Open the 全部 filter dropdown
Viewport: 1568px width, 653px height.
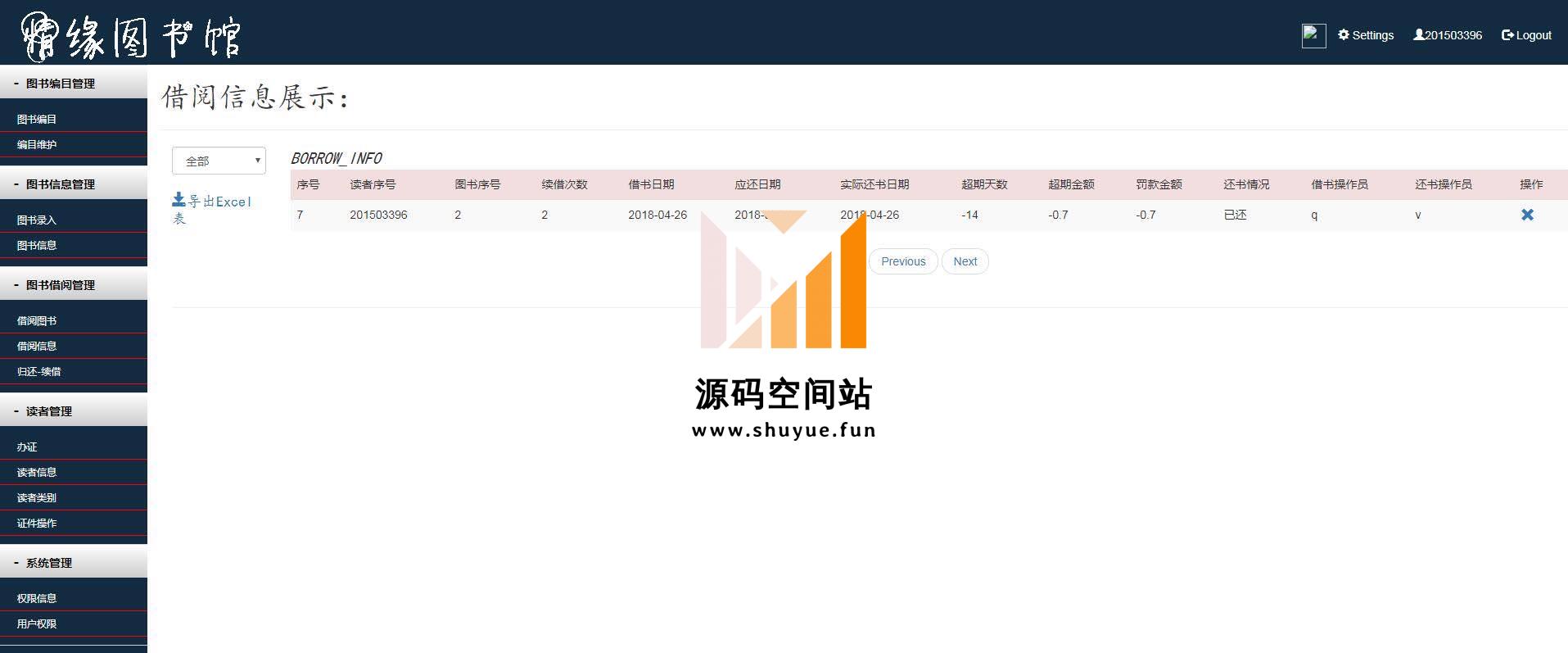click(x=219, y=161)
